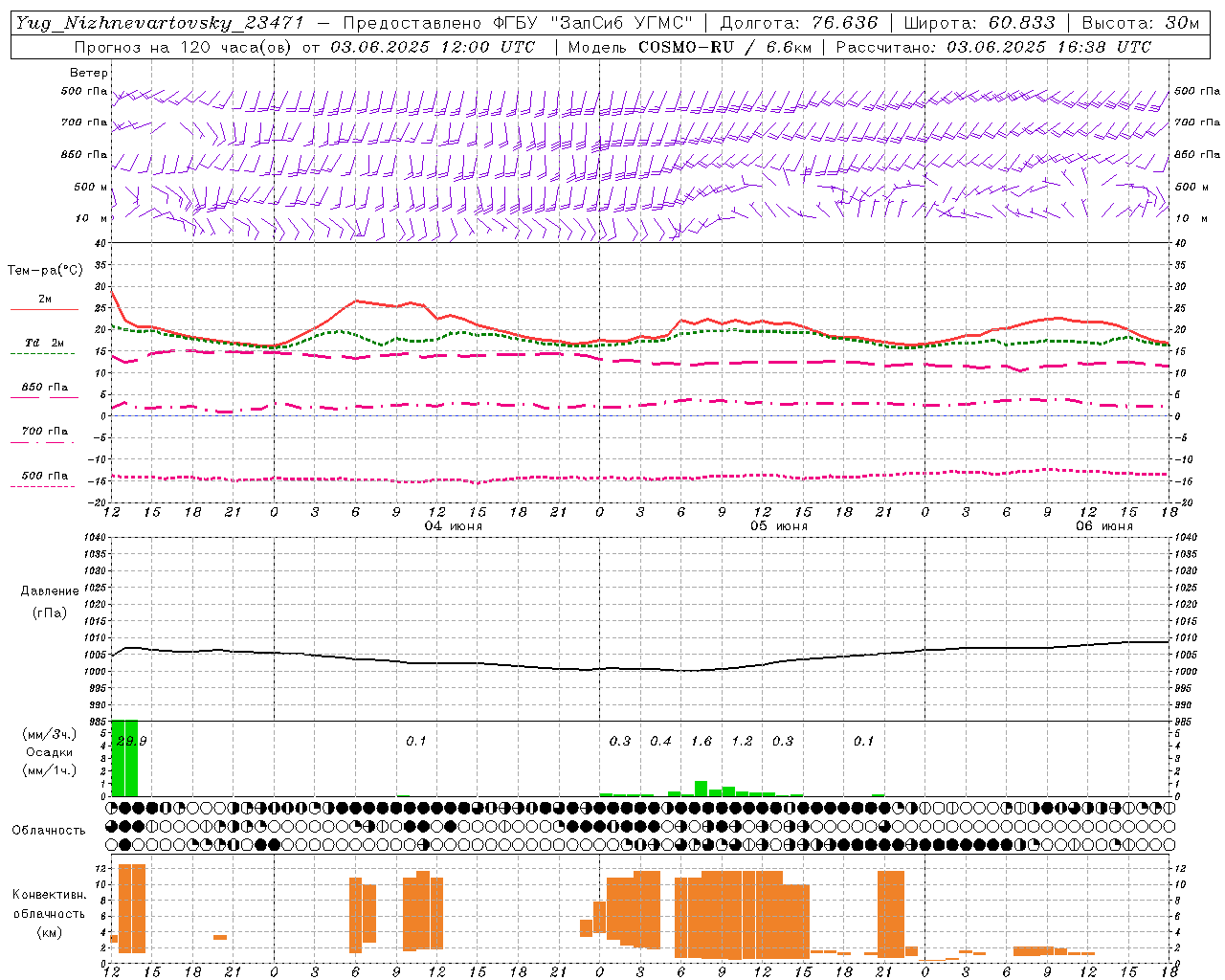Click the 05 июня date label

click(x=779, y=526)
